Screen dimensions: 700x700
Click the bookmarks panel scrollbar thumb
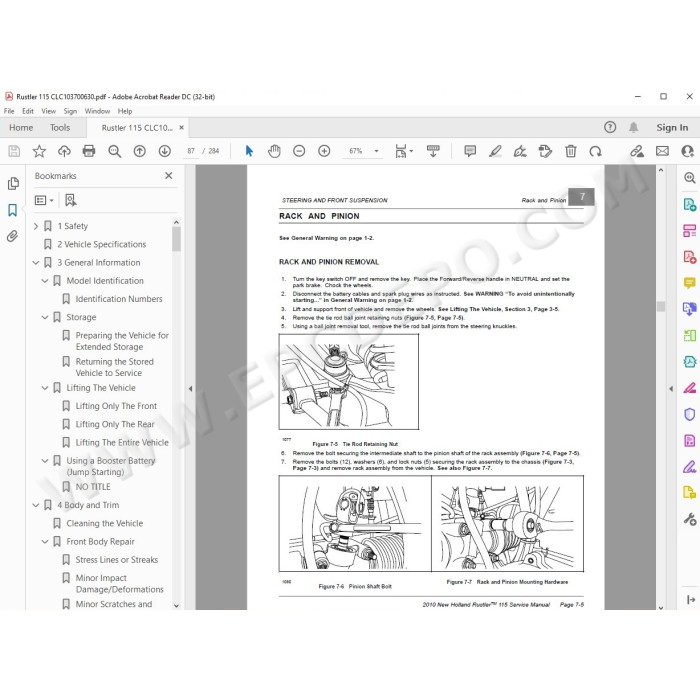(176, 239)
